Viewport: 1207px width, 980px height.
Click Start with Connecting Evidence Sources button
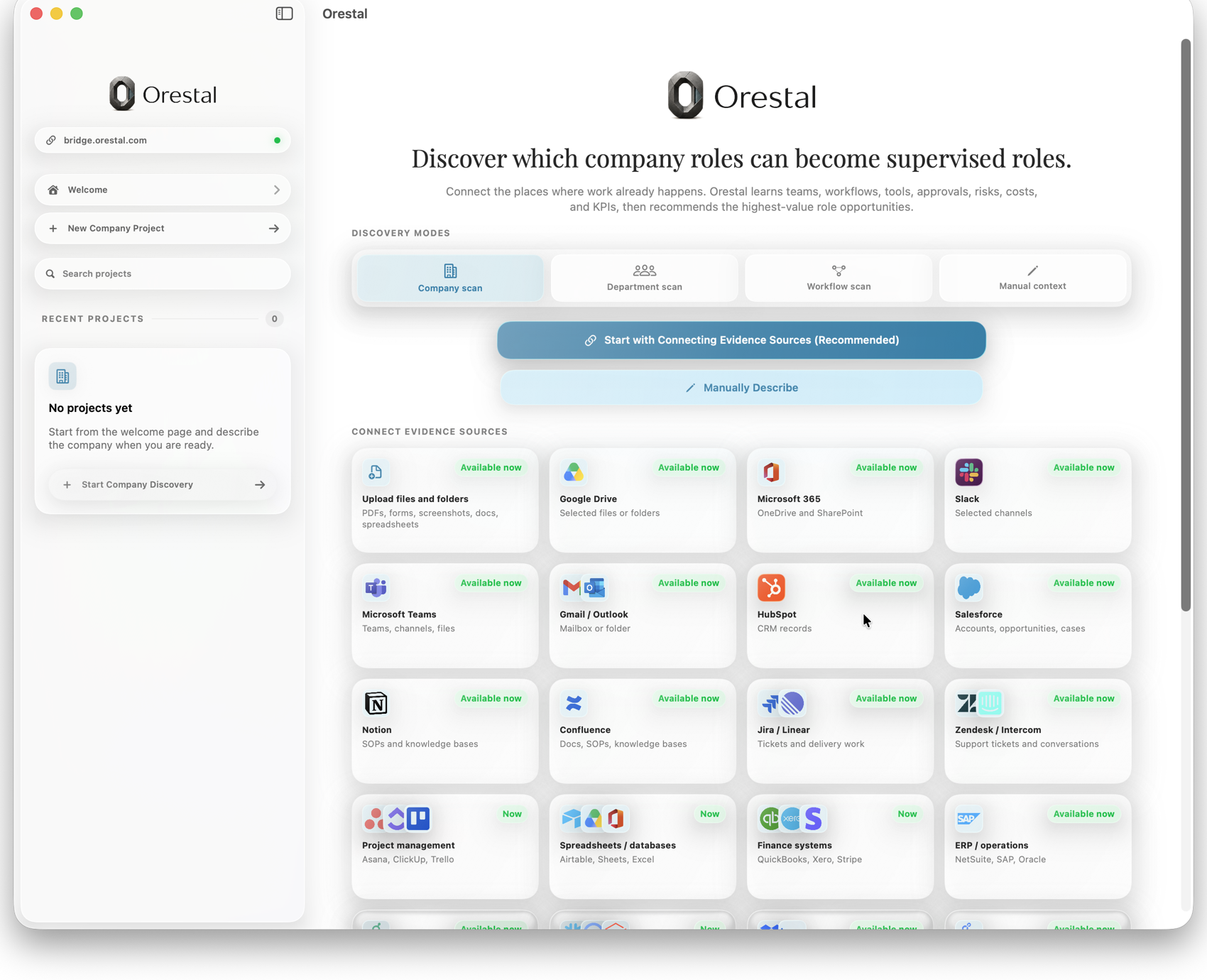[x=741, y=339]
